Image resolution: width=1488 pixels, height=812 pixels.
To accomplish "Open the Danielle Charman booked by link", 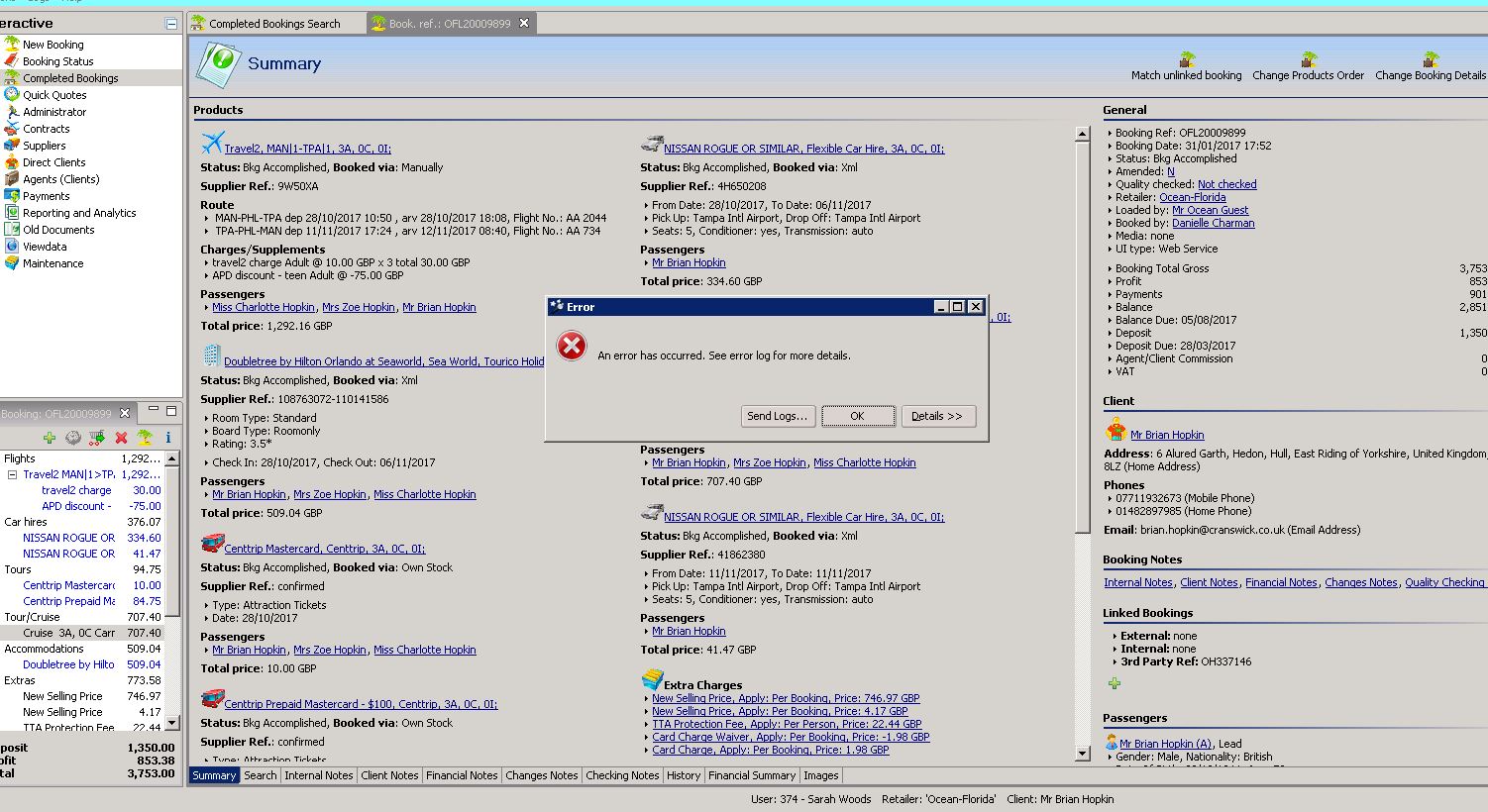I will 1213,223.
